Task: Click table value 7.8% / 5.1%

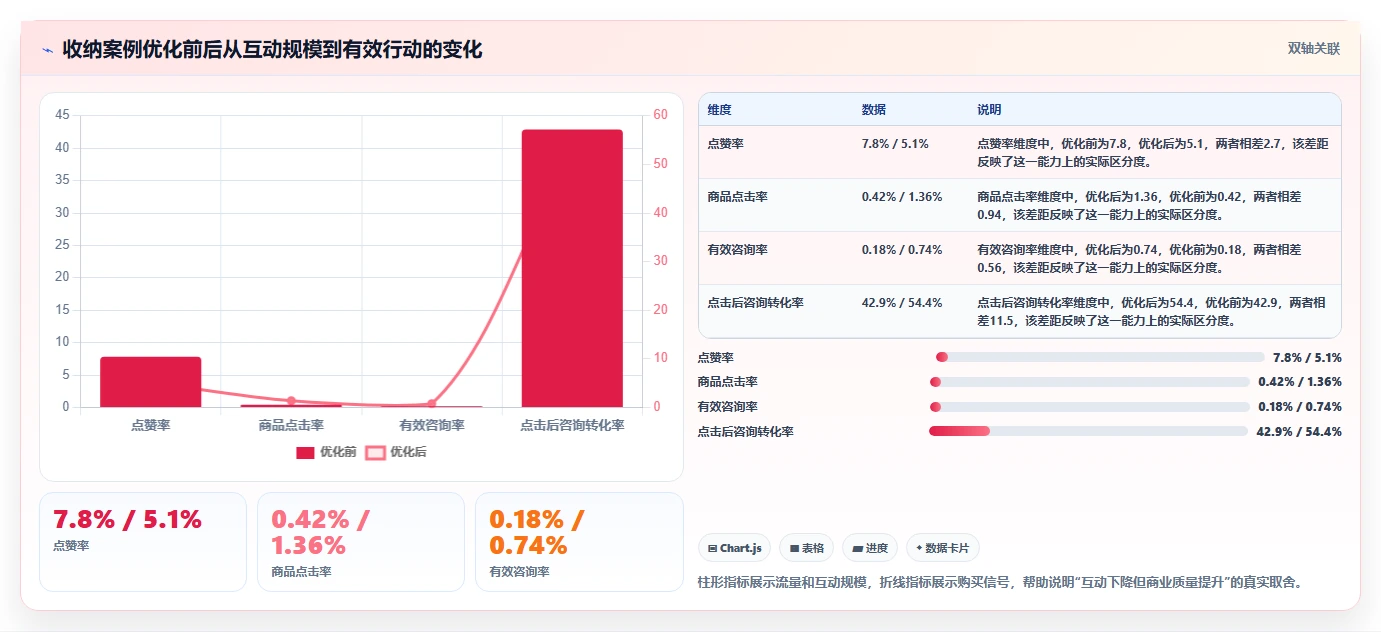Action: tap(895, 144)
